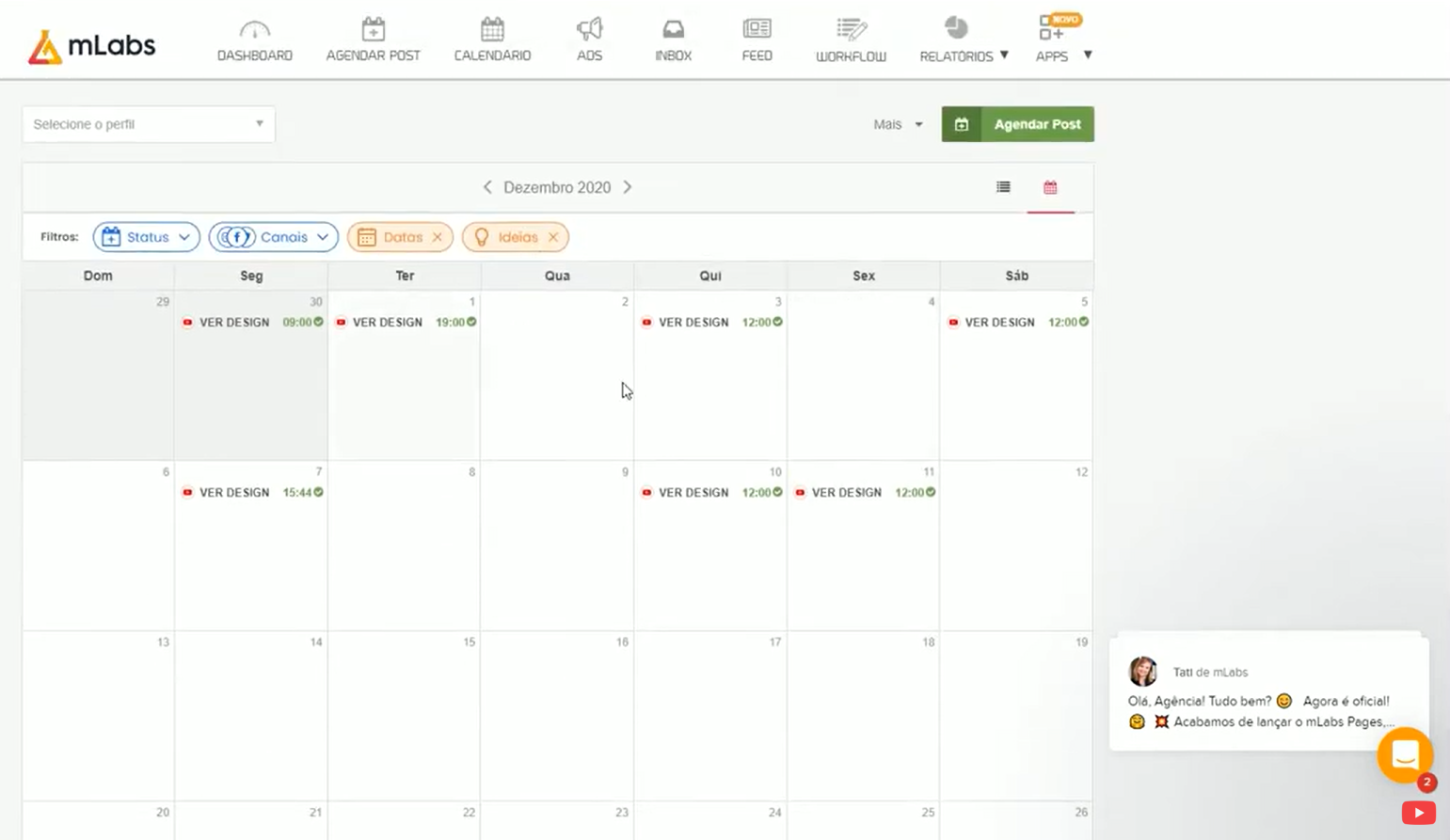Go to previous month arrow
Image resolution: width=1450 pixels, height=840 pixels.
487,187
